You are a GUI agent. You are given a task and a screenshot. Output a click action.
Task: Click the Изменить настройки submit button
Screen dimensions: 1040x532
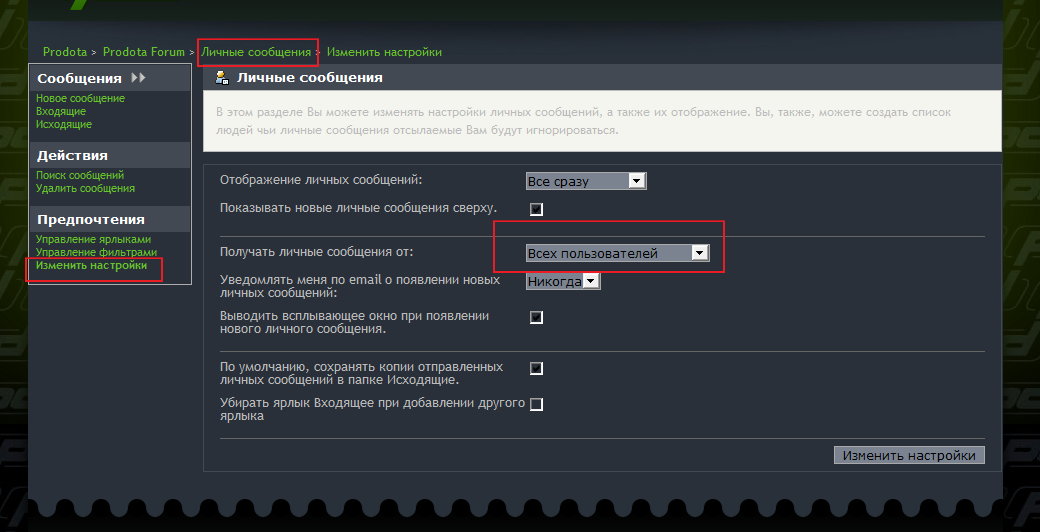click(x=909, y=456)
